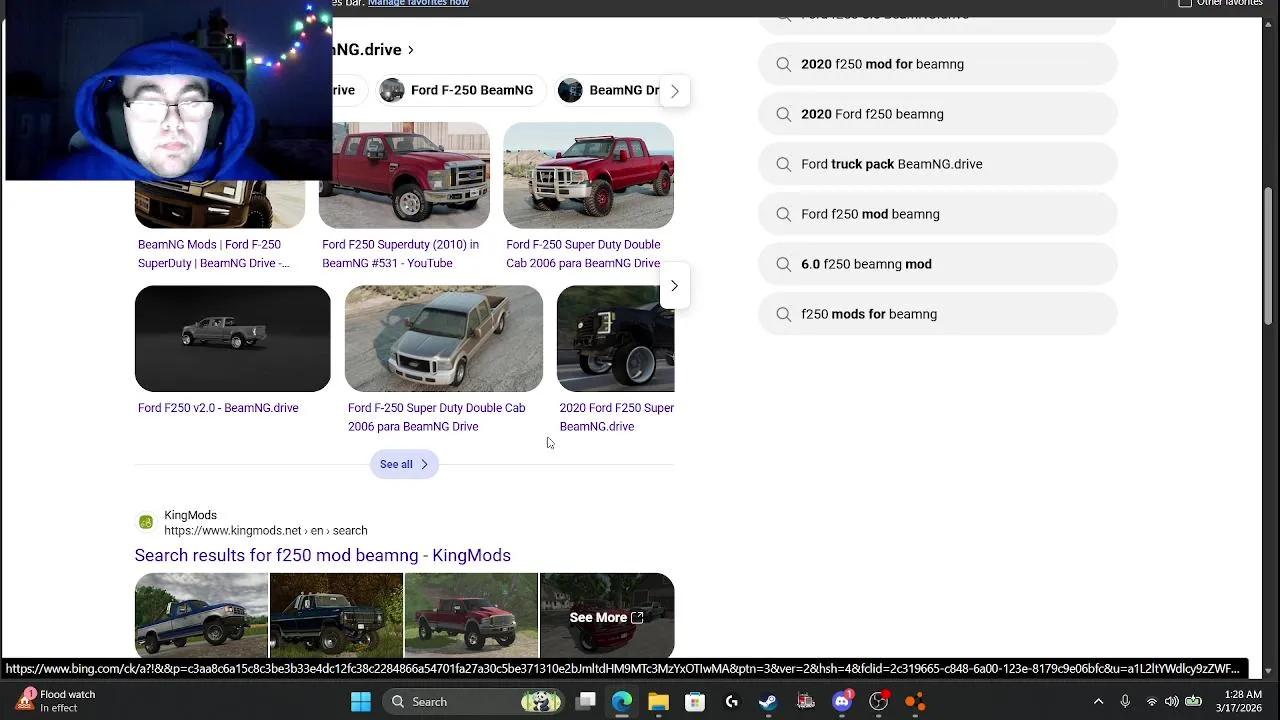Viewport: 1280px width, 720px height.
Task: Open 'BeamNG Mods | Ford F-250 SuperDuty' caption link
Action: click(x=214, y=254)
